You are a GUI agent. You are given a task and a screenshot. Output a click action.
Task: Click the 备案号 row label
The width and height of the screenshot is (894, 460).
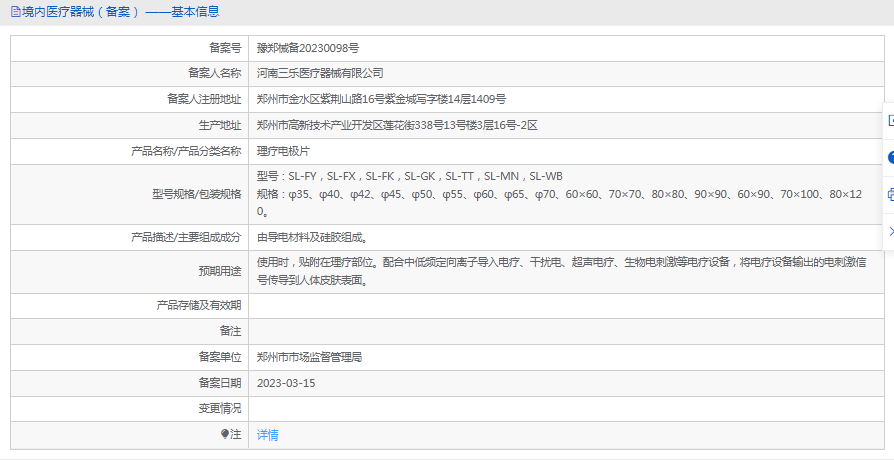tap(225, 48)
